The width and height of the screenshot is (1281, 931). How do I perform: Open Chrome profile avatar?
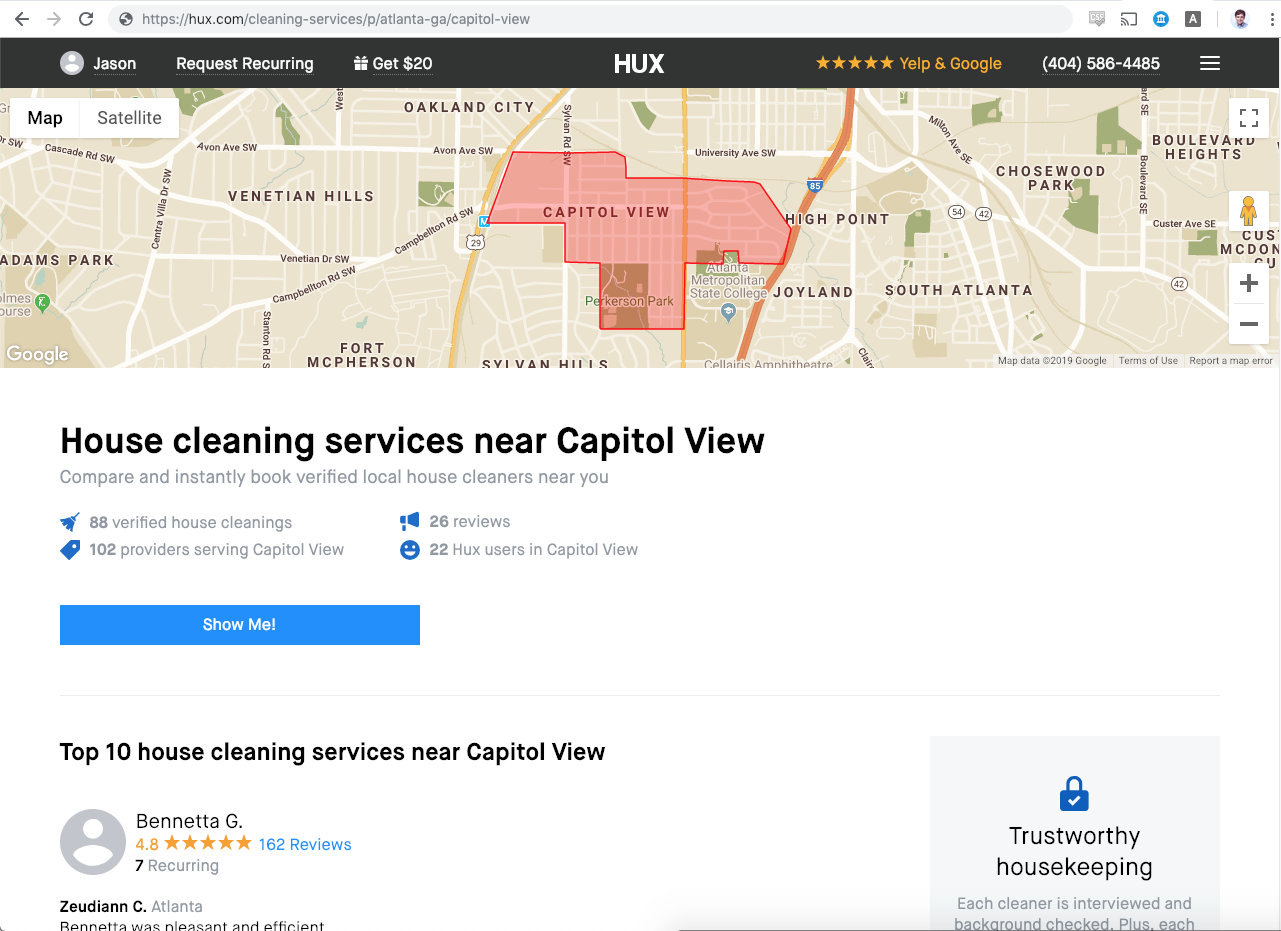click(1240, 19)
